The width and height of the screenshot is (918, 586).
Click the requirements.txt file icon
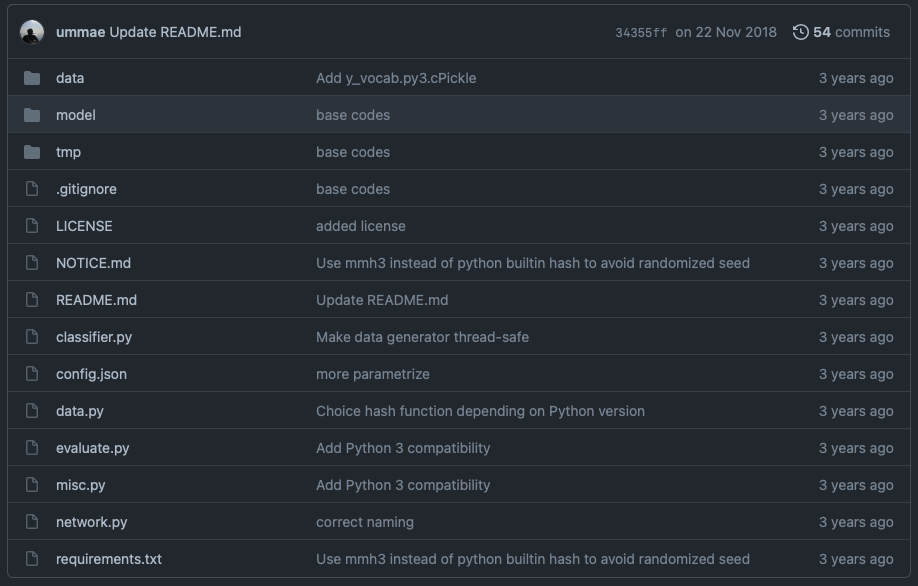(32, 559)
